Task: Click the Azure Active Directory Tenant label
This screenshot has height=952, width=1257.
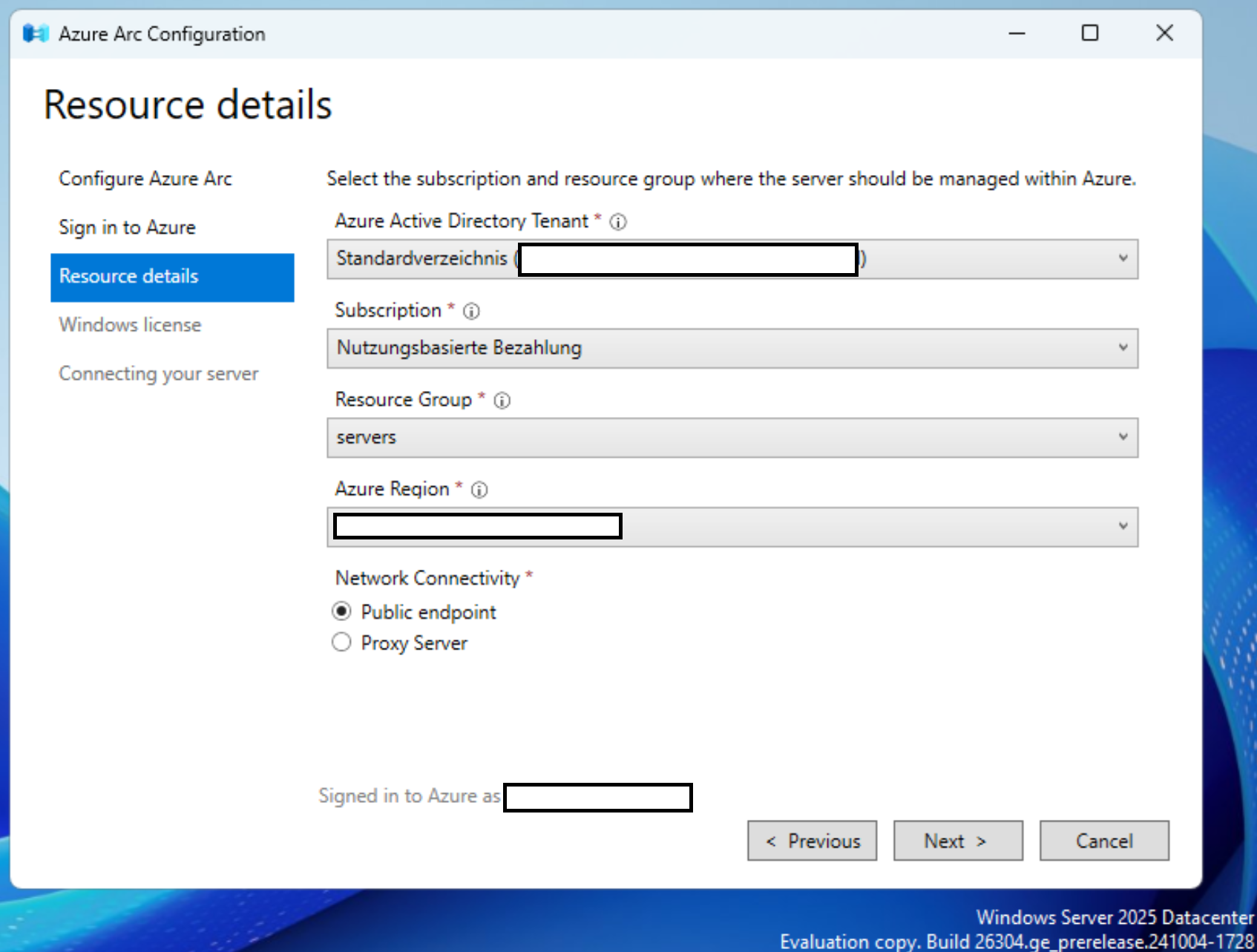Action: coord(462,221)
